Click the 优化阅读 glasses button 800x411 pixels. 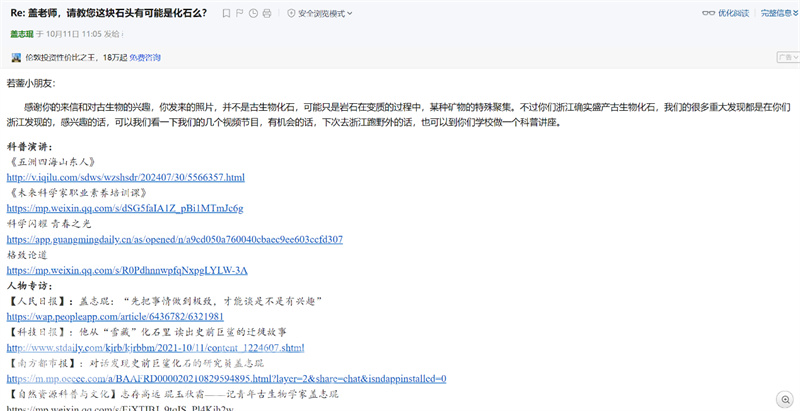(x=726, y=13)
